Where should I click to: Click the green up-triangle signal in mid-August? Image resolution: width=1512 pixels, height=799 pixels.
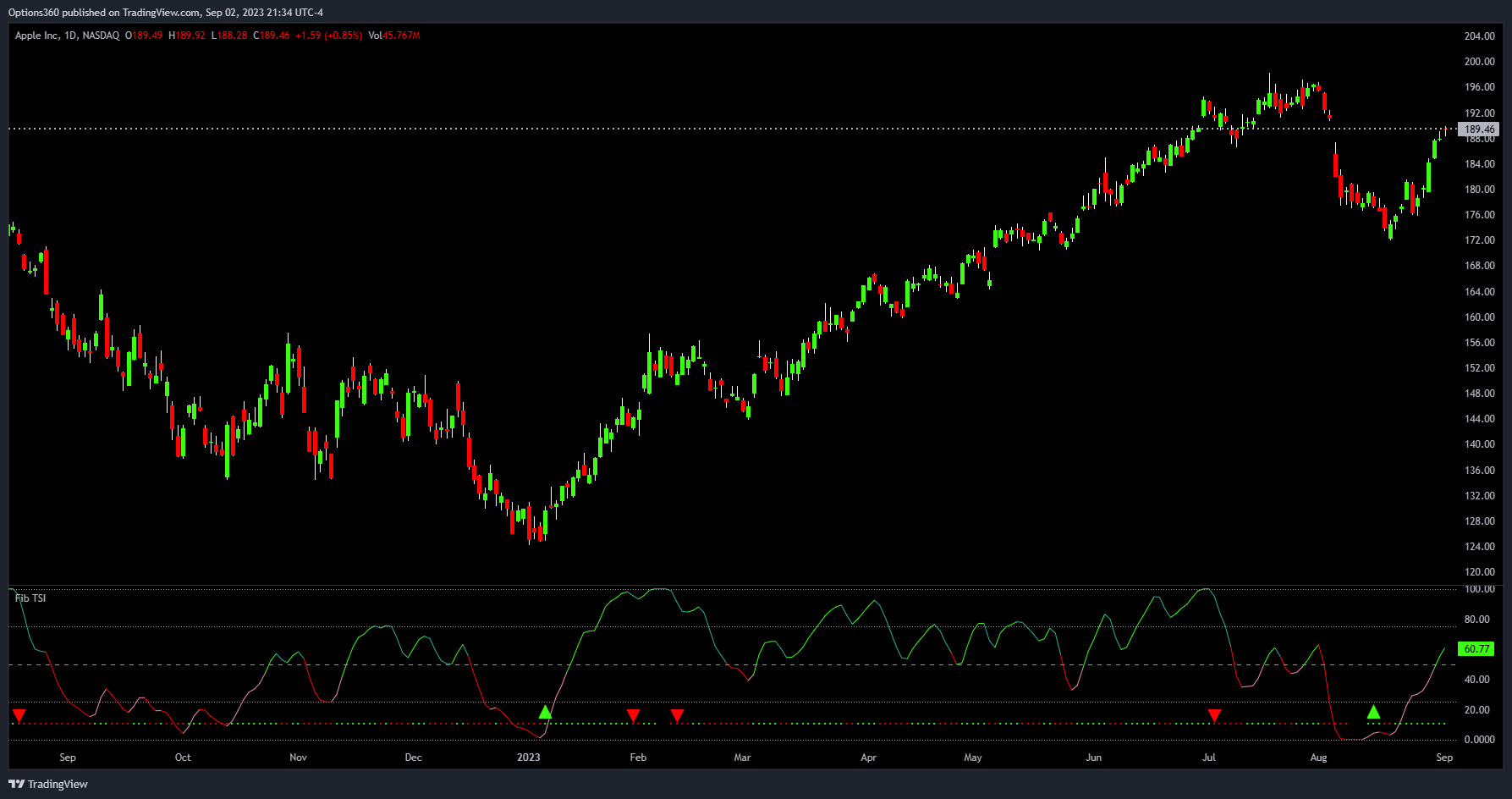pyautogui.click(x=1373, y=712)
